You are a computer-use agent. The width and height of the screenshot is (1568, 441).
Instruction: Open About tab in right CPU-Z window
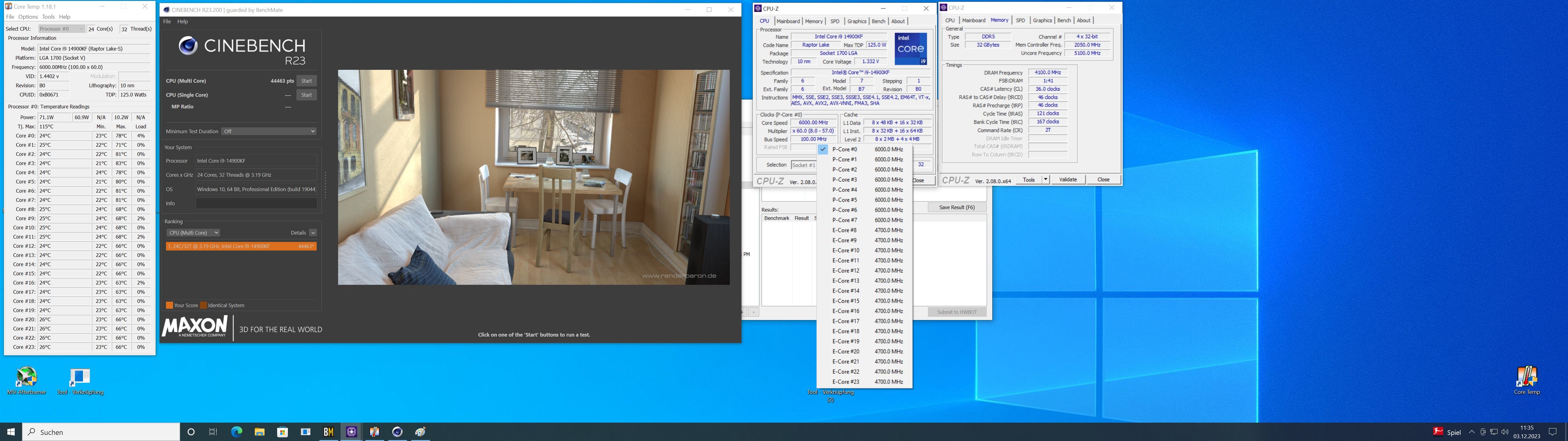(x=1084, y=20)
